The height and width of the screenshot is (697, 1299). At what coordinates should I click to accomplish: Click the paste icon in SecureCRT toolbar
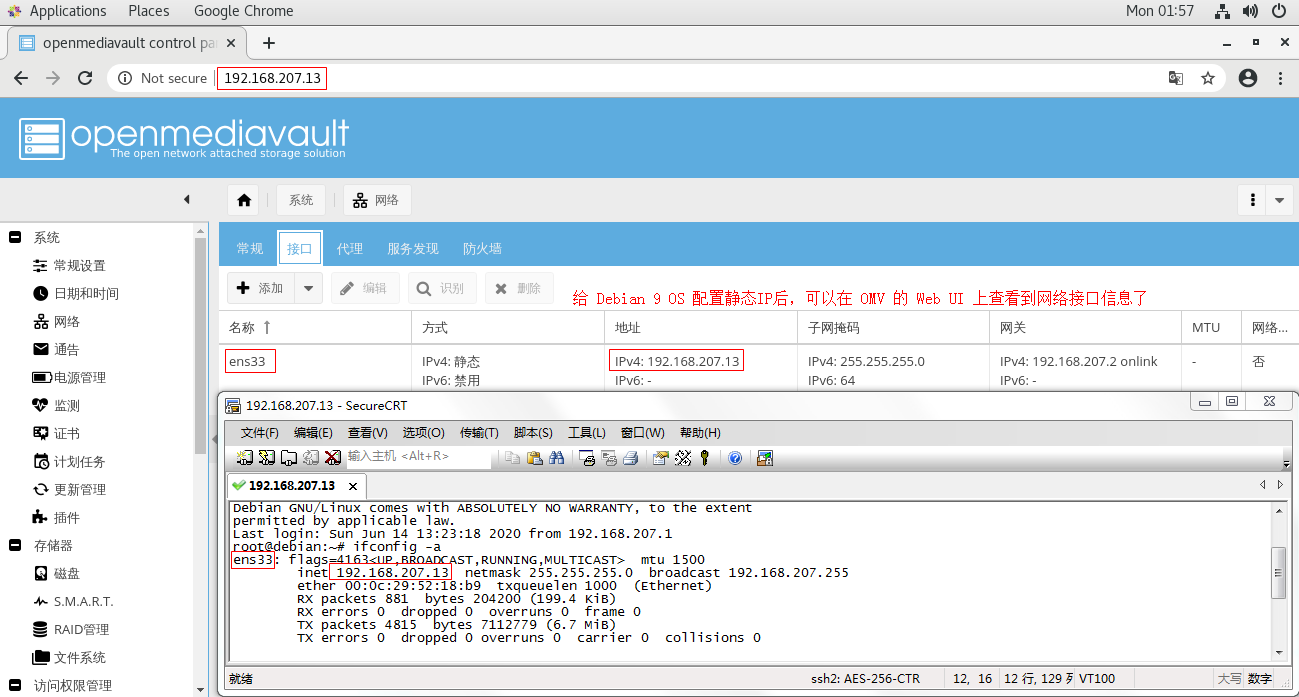tap(535, 457)
